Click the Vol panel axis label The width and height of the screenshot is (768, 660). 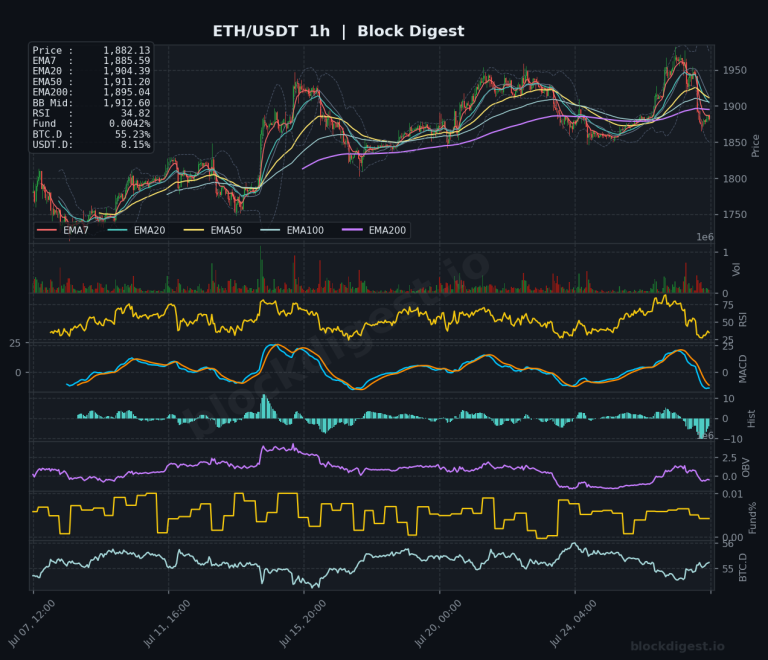click(x=736, y=269)
